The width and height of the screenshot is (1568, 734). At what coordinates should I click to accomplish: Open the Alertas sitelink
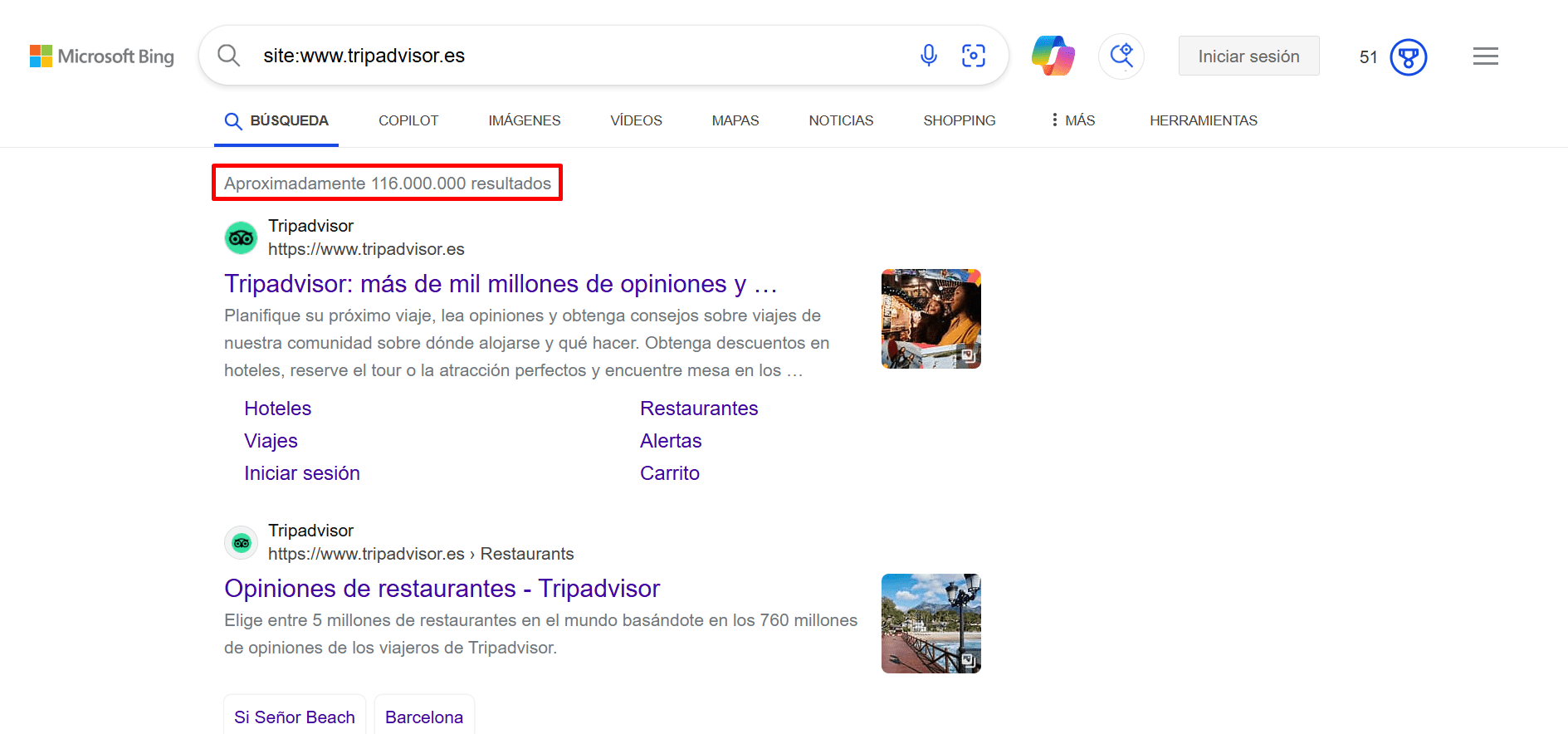tap(671, 441)
